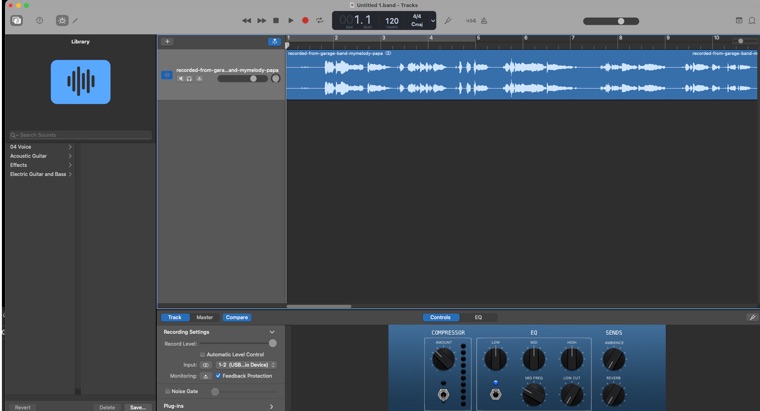Collapse the Recording Settings section chevron
760x411 pixels.
pyautogui.click(x=272, y=332)
